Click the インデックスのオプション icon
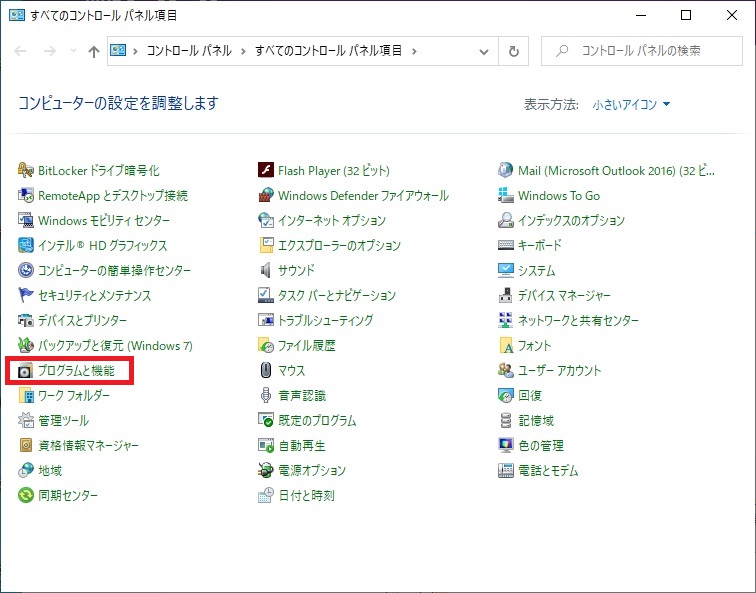756x593 pixels. tap(505, 220)
